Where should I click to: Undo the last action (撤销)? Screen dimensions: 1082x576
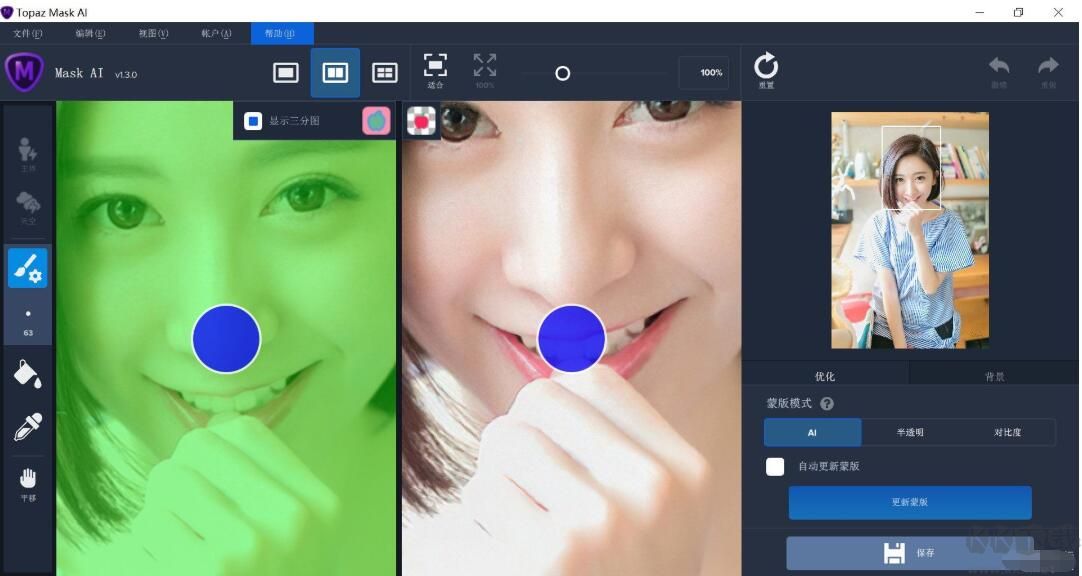click(x=999, y=71)
